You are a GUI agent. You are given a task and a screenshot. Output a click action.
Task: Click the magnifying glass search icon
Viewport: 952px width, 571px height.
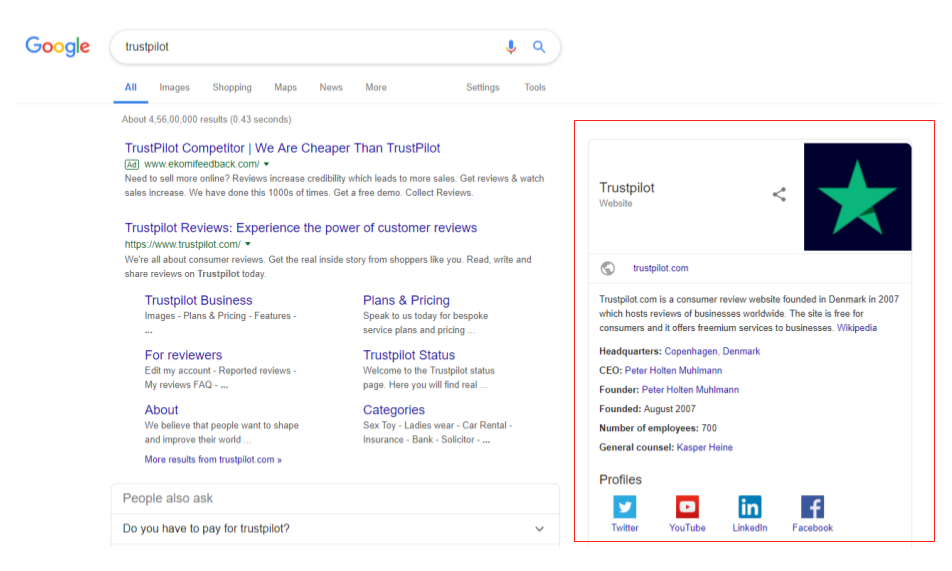click(x=539, y=47)
